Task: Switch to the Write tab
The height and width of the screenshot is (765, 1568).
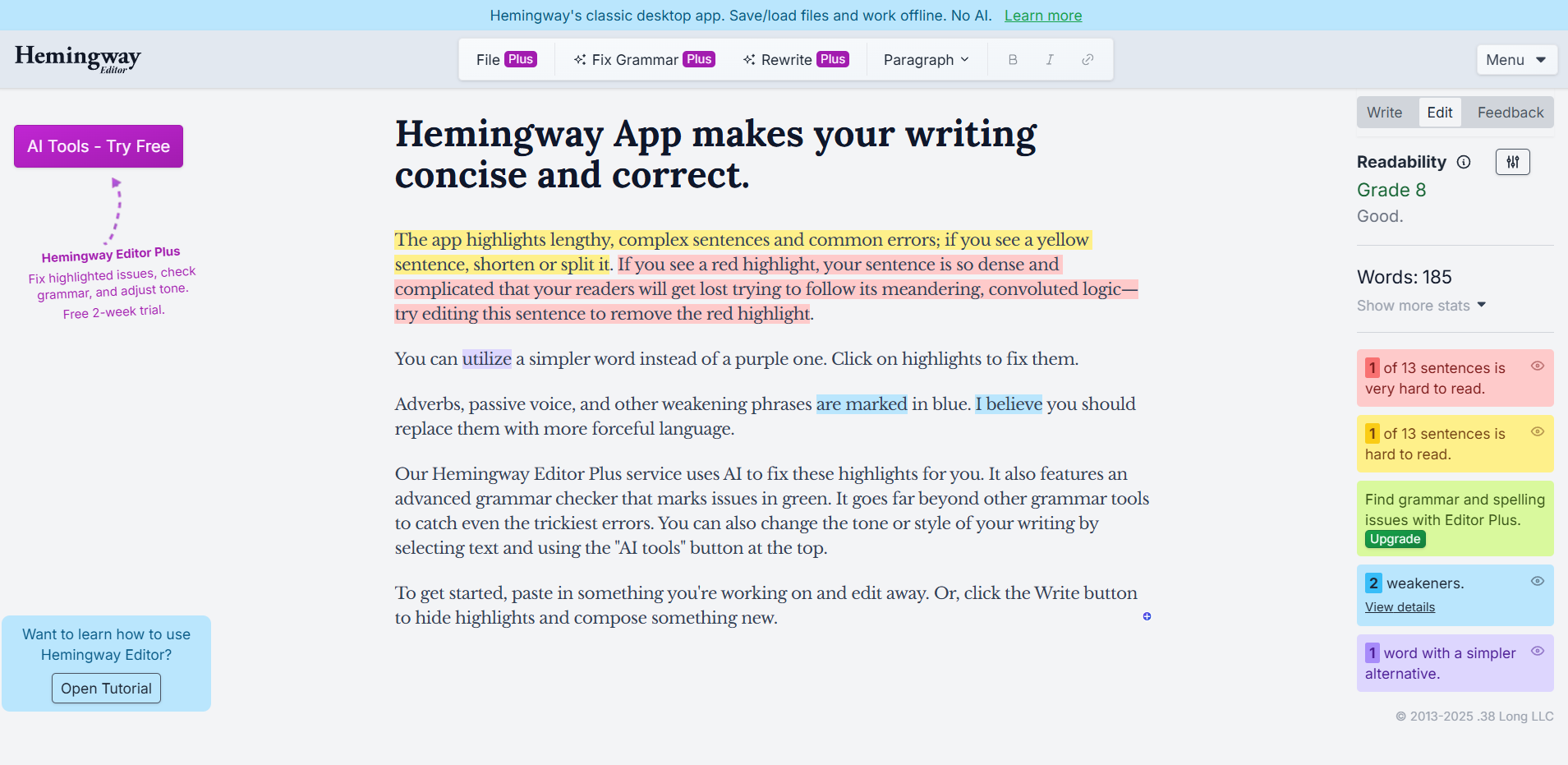Action: pyautogui.click(x=1386, y=112)
